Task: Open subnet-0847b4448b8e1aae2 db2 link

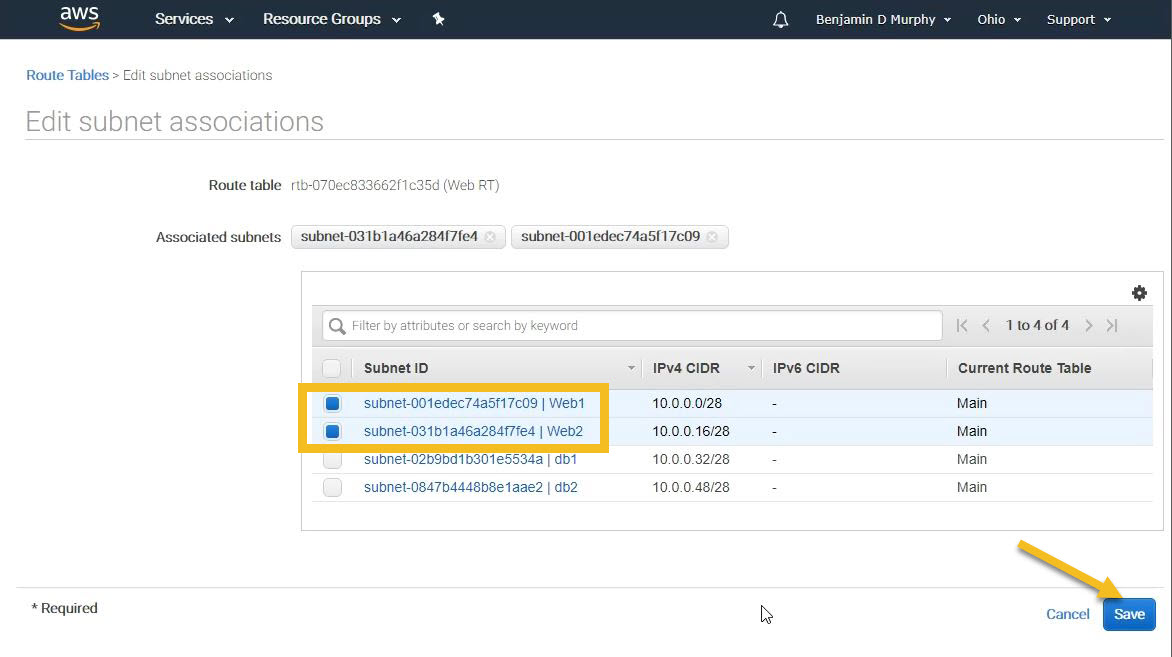Action: pyautogui.click(x=470, y=487)
